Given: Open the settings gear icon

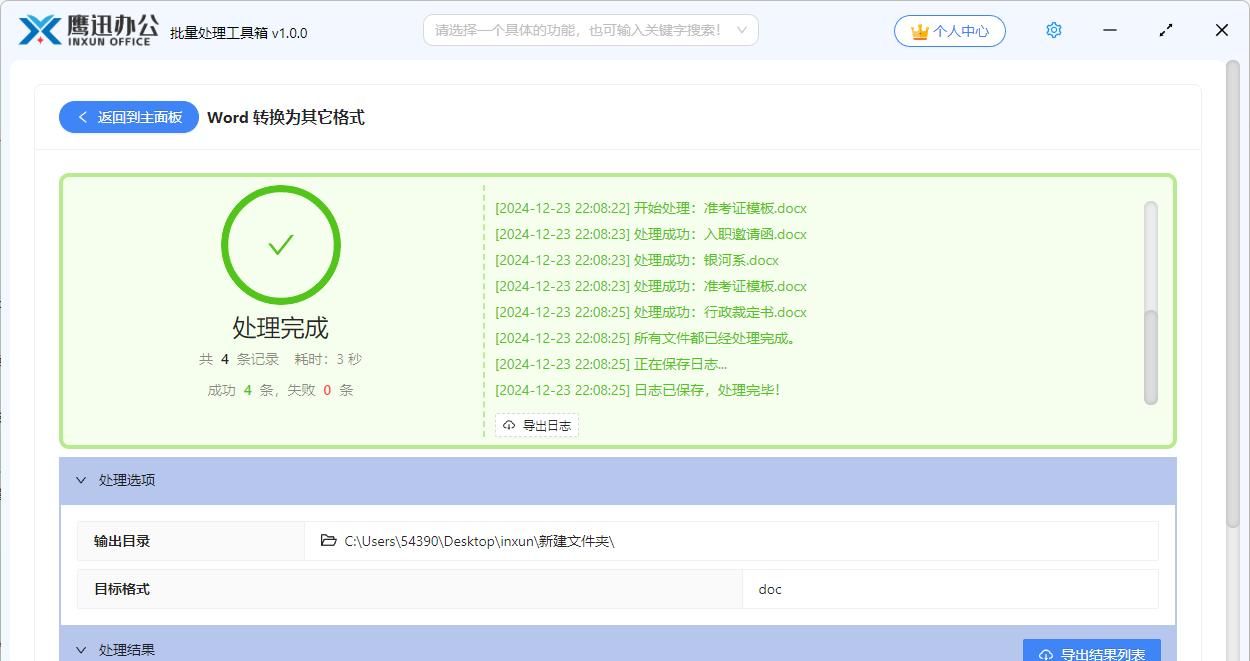Looking at the screenshot, I should coord(1053,30).
